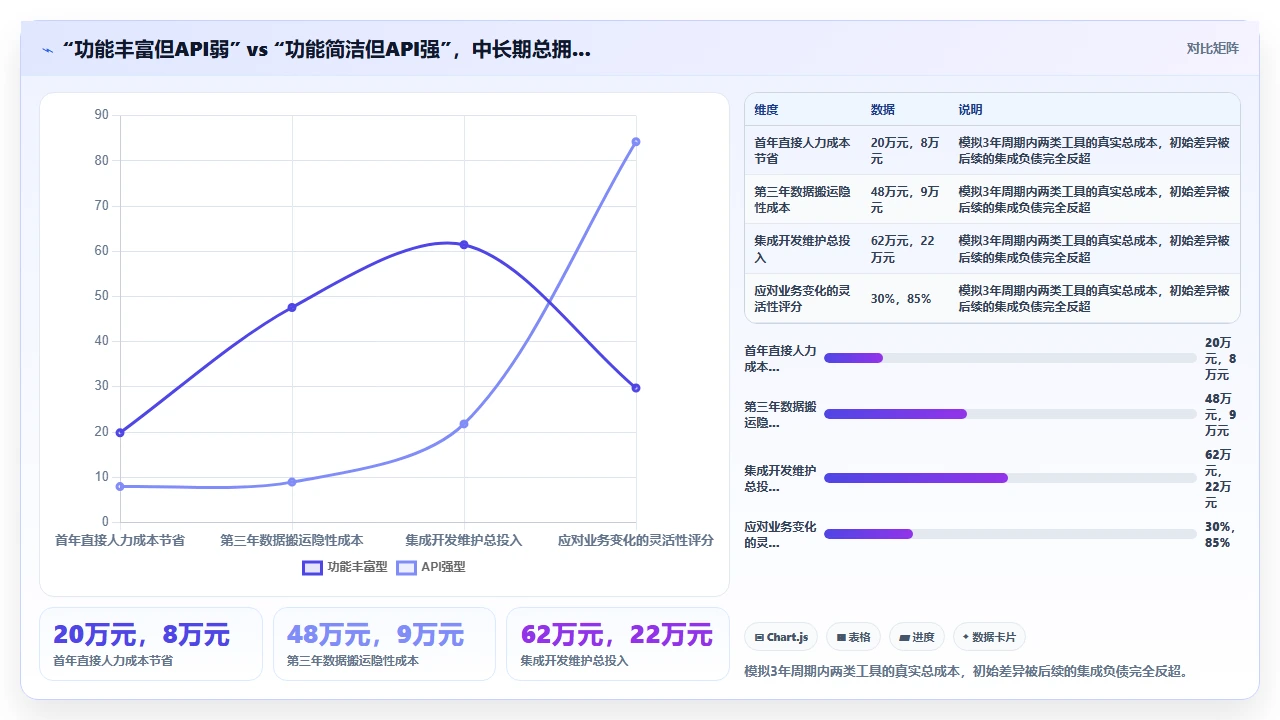The image size is (1280, 720).
Task: Click the 功能丰富型 peak point at 集成开发维护总投入
Action: [464, 244]
